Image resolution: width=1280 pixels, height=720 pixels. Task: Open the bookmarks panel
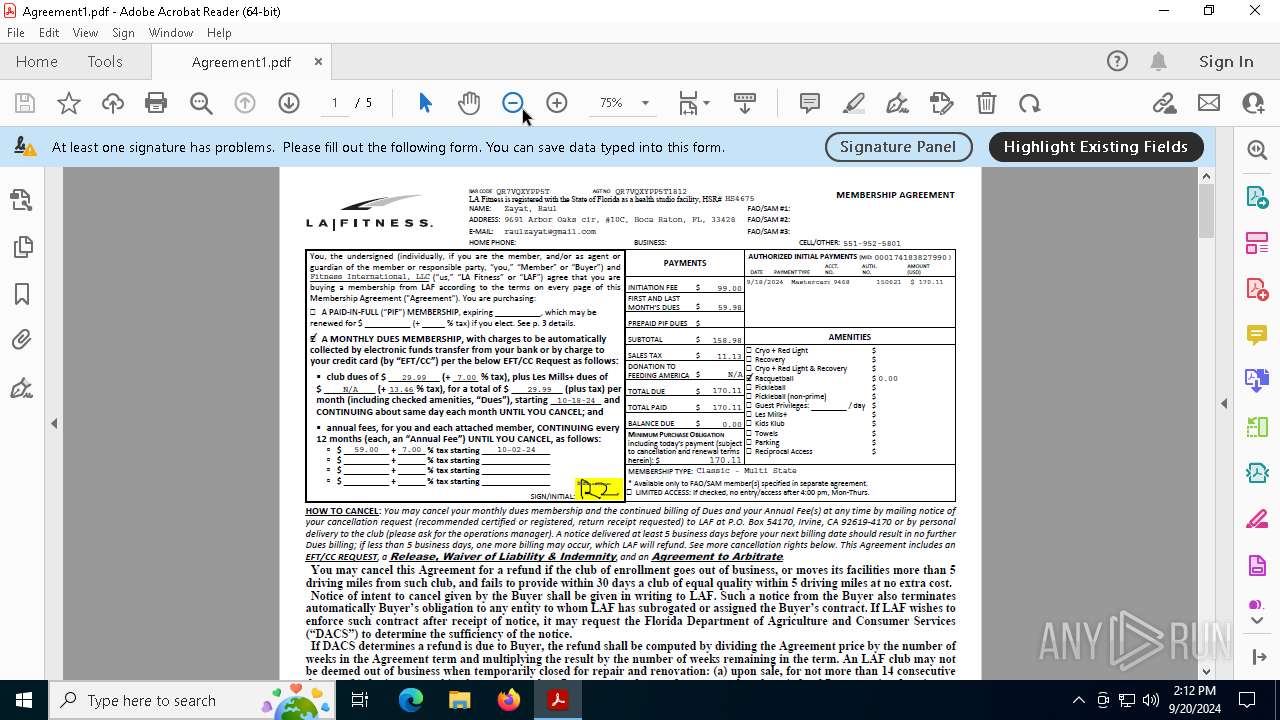[22, 294]
